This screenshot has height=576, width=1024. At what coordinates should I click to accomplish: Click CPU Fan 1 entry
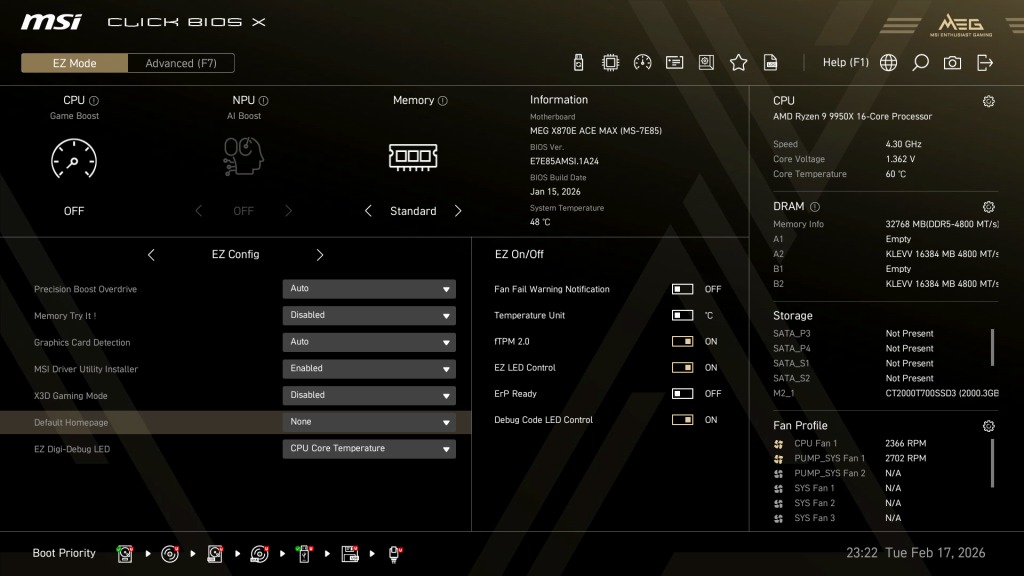click(x=850, y=443)
